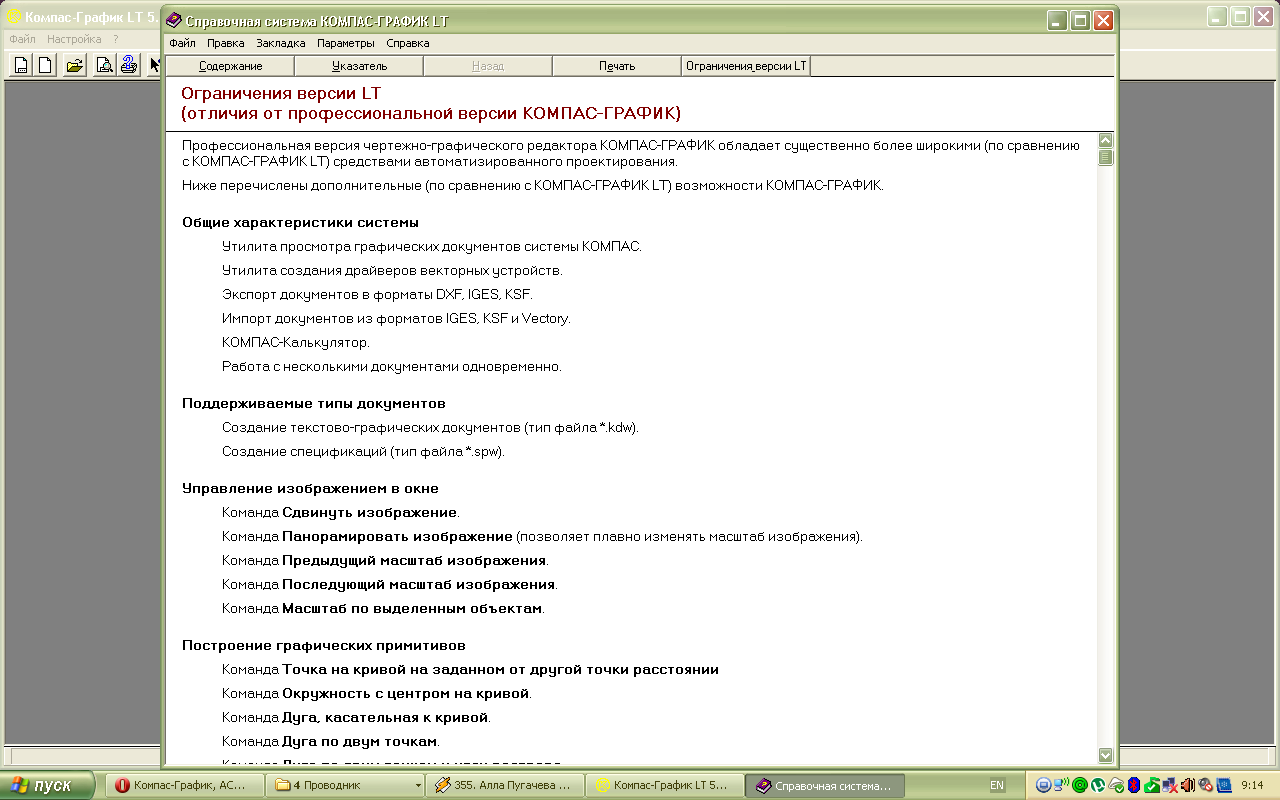Click the Содержание button

(230, 66)
